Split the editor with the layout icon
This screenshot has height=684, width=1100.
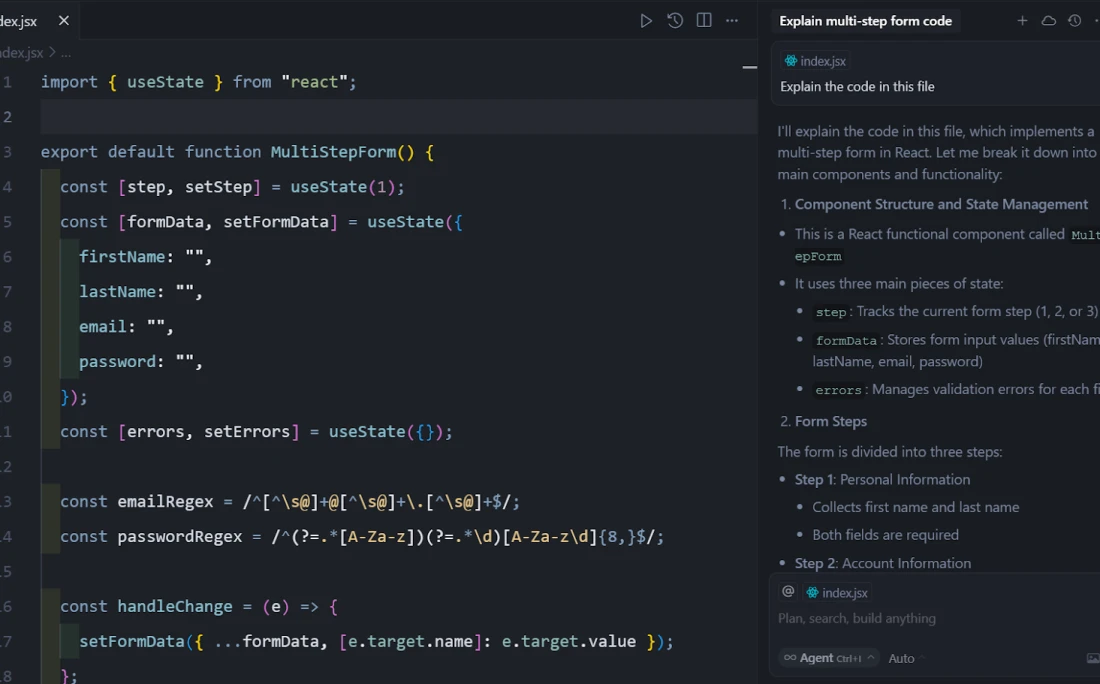704,21
